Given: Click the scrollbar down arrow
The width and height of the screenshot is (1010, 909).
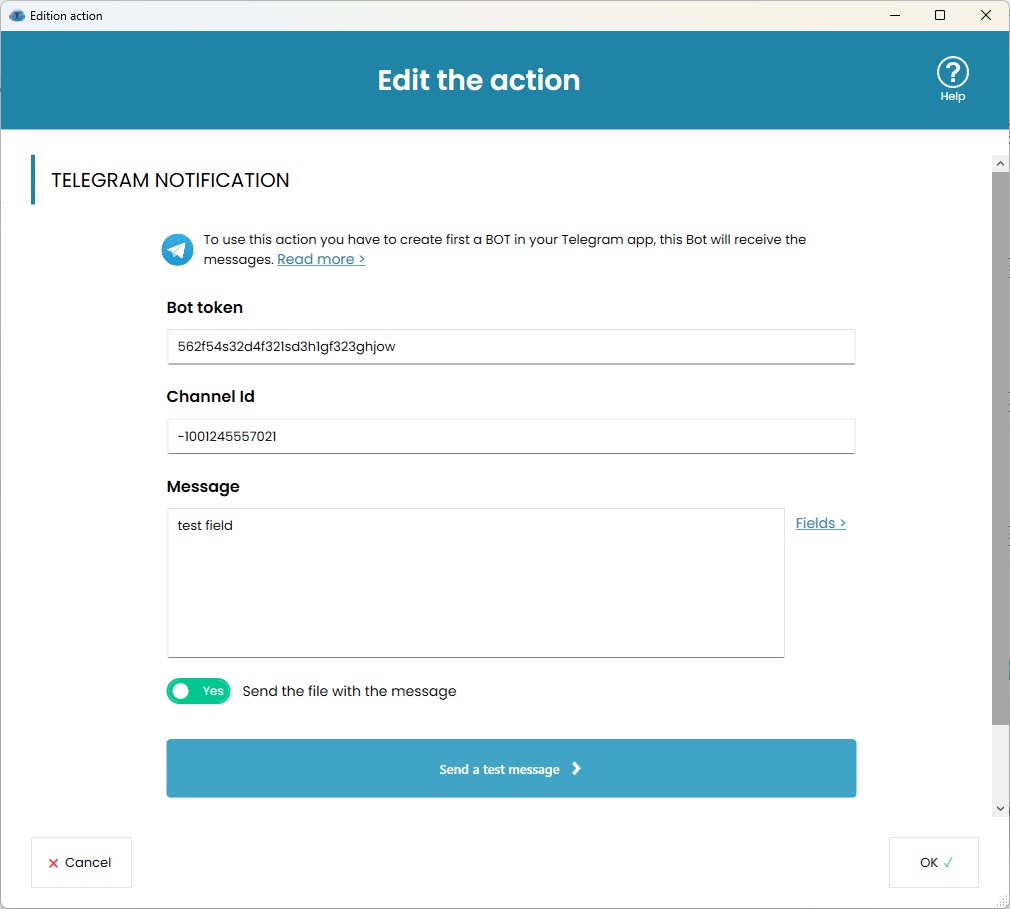Looking at the screenshot, I should click(1000, 808).
